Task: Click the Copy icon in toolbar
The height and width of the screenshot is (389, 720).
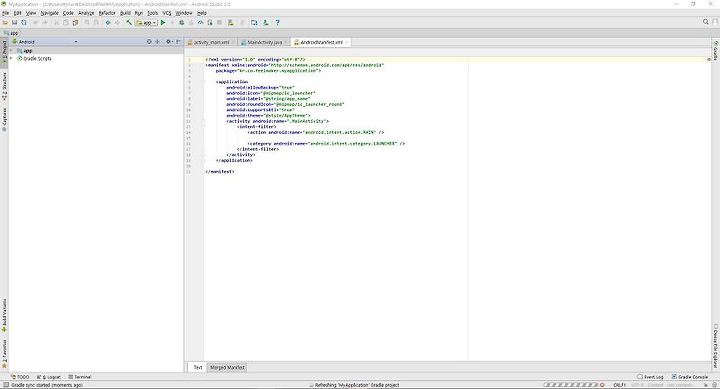Action: 66,22
